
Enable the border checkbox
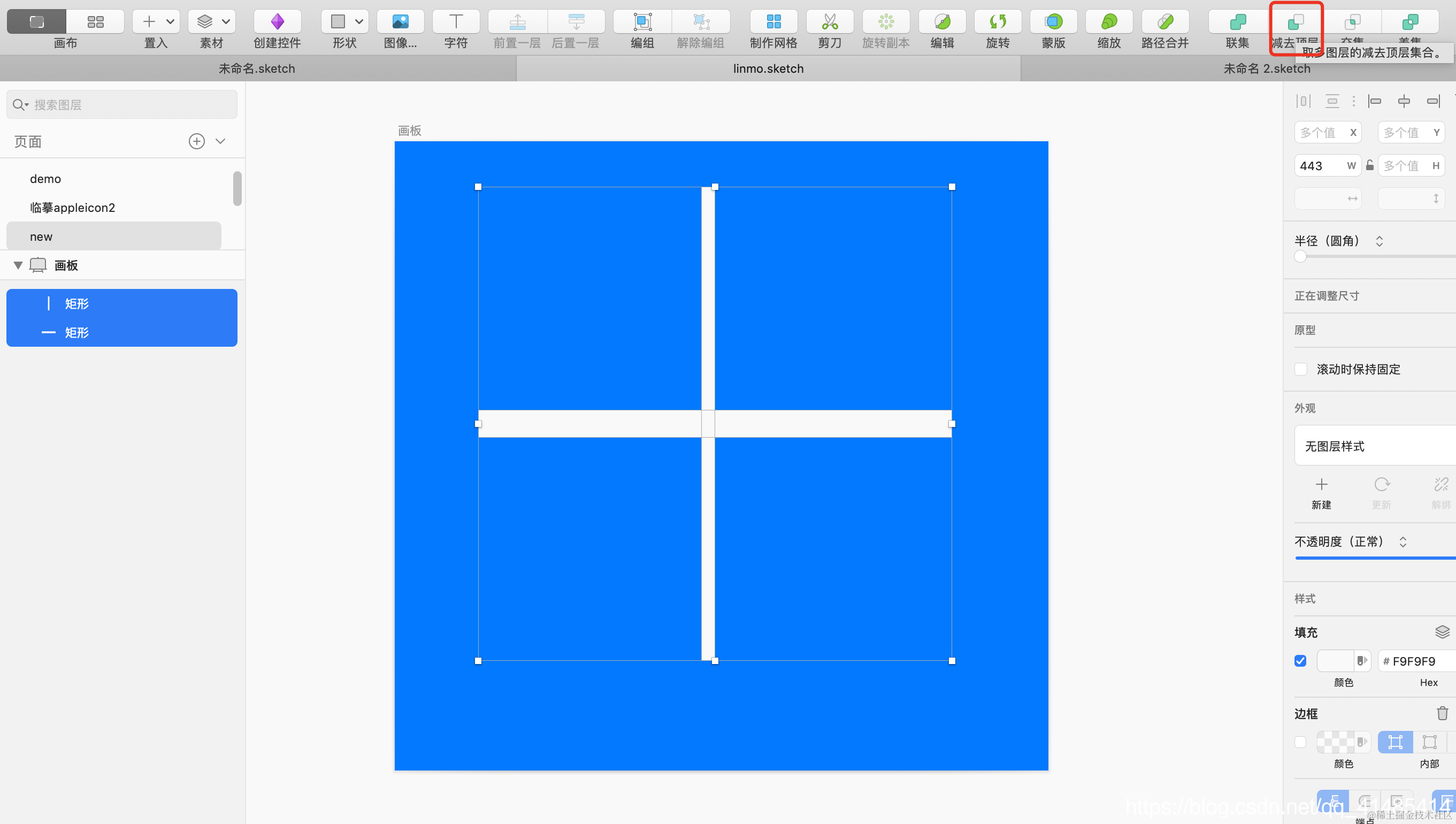pyautogui.click(x=1300, y=742)
